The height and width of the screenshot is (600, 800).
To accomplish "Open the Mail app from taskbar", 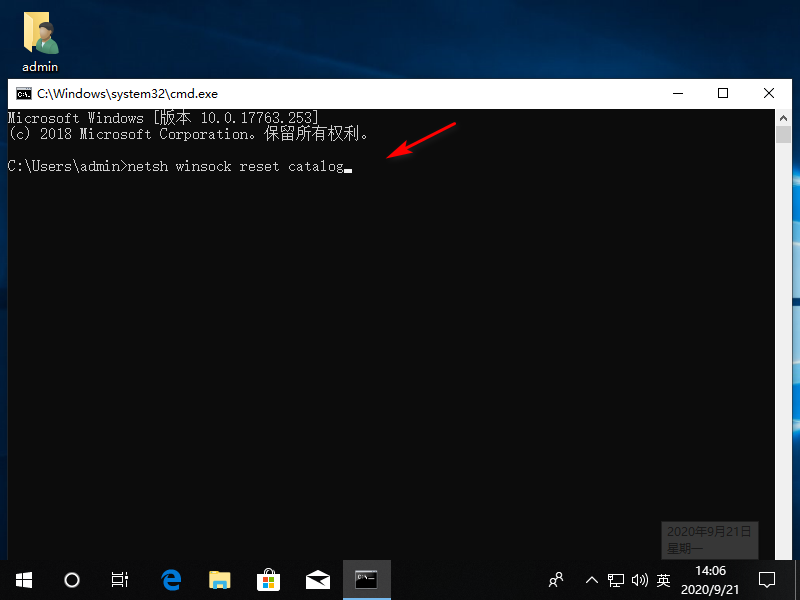I will (317, 579).
